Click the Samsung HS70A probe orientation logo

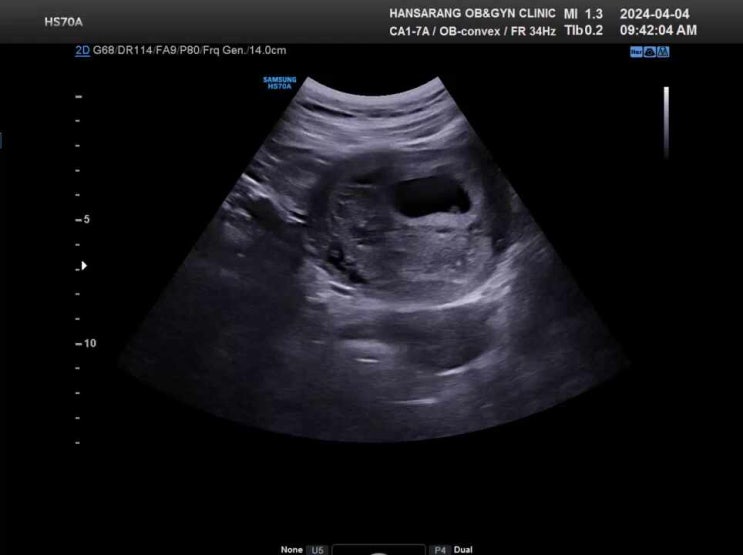click(279, 83)
